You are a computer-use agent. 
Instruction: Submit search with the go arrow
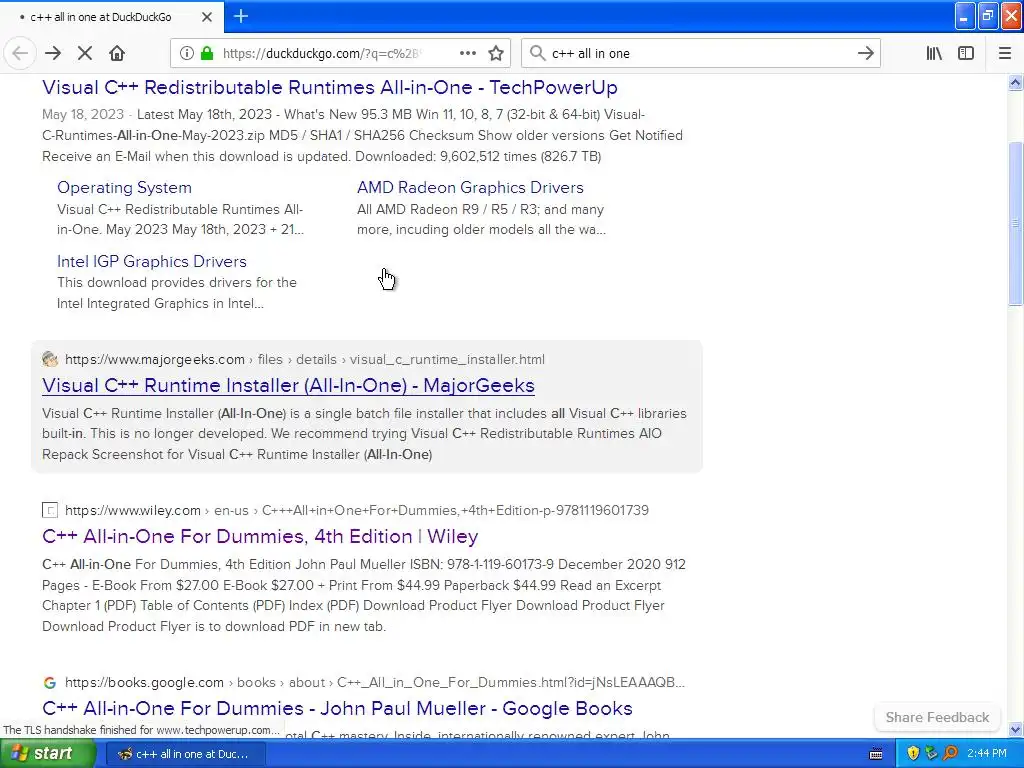865,54
